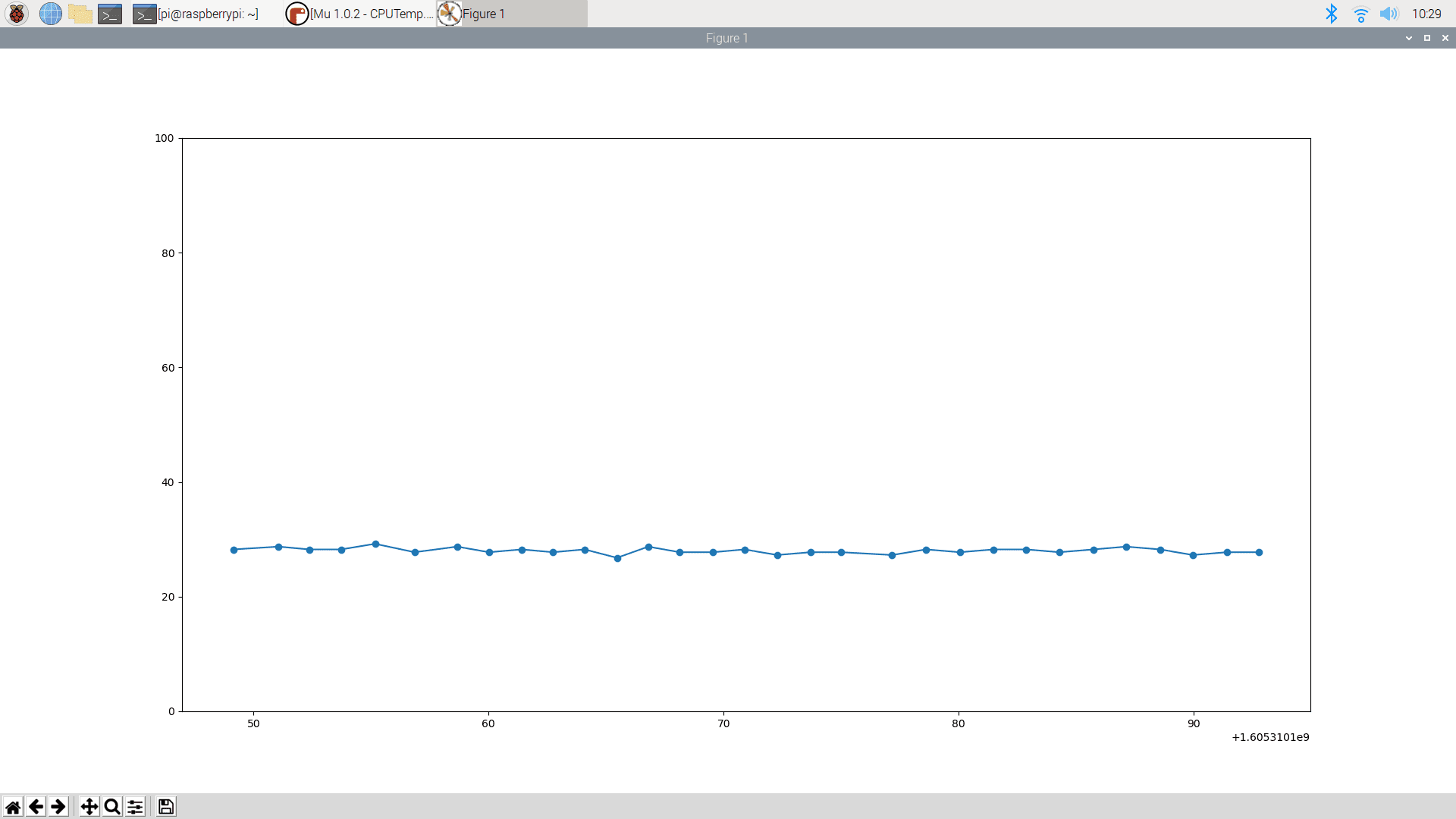Minimize the Figure 1 window
1456x819 pixels.
tap(1409, 38)
